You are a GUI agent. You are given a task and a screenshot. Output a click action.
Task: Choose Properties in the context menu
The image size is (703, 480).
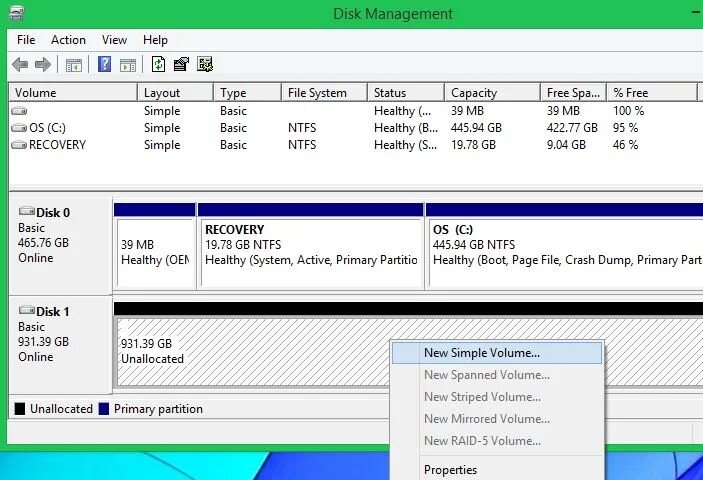tap(497, 470)
